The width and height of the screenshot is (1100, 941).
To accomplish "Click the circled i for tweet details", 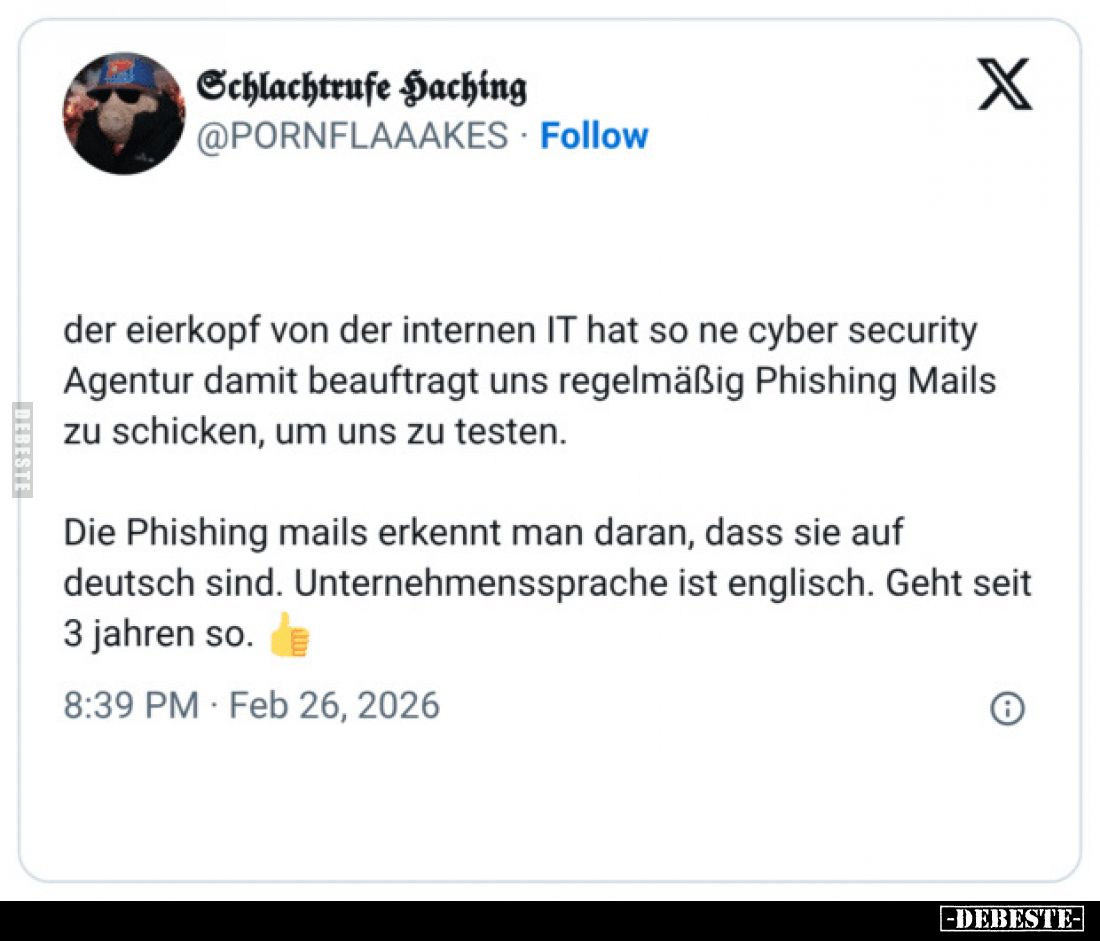I will pos(1008,707).
